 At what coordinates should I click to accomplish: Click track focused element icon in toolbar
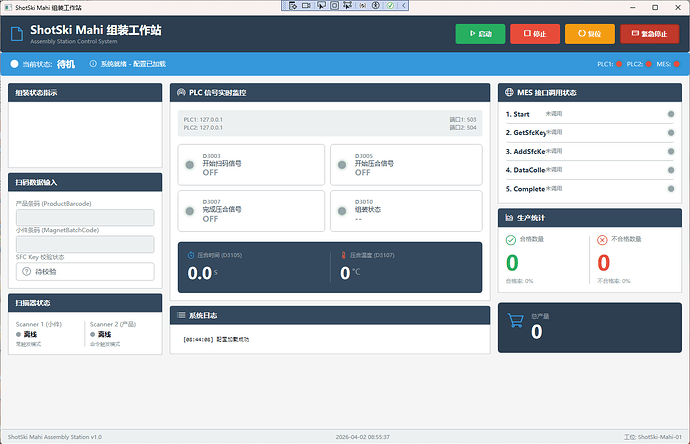tap(348, 6)
